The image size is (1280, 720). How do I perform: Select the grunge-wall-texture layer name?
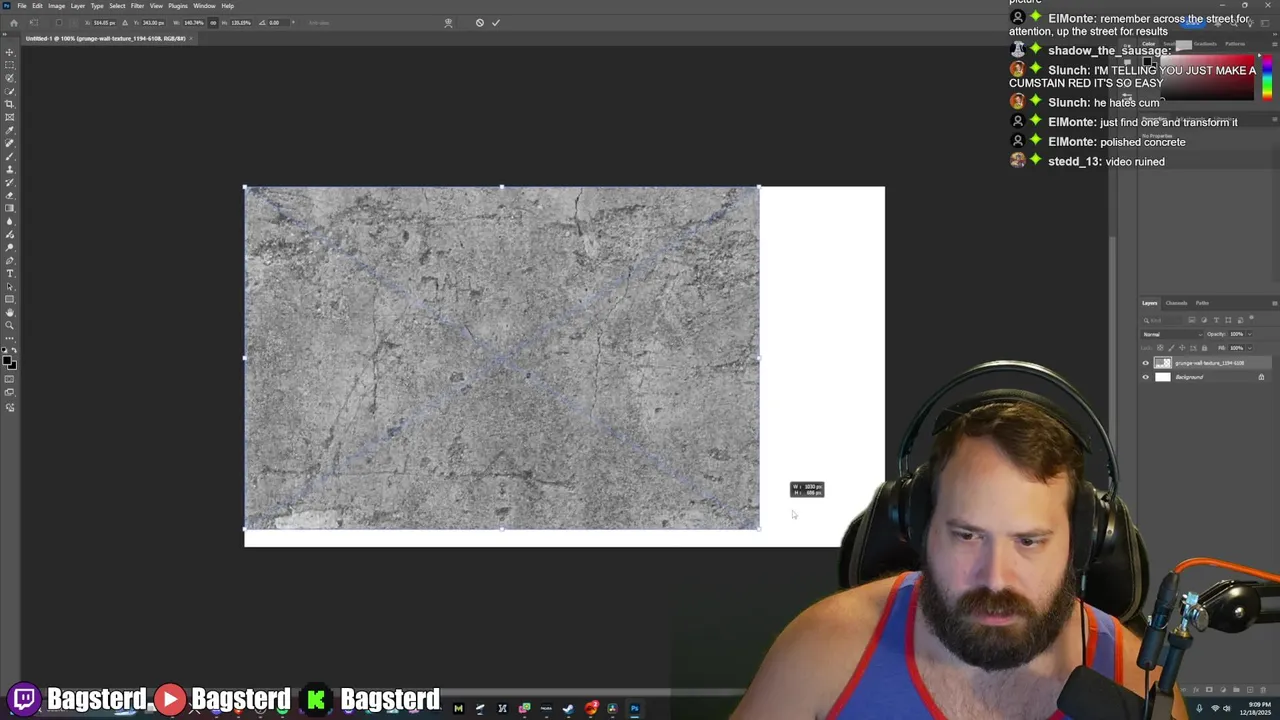pos(1209,363)
